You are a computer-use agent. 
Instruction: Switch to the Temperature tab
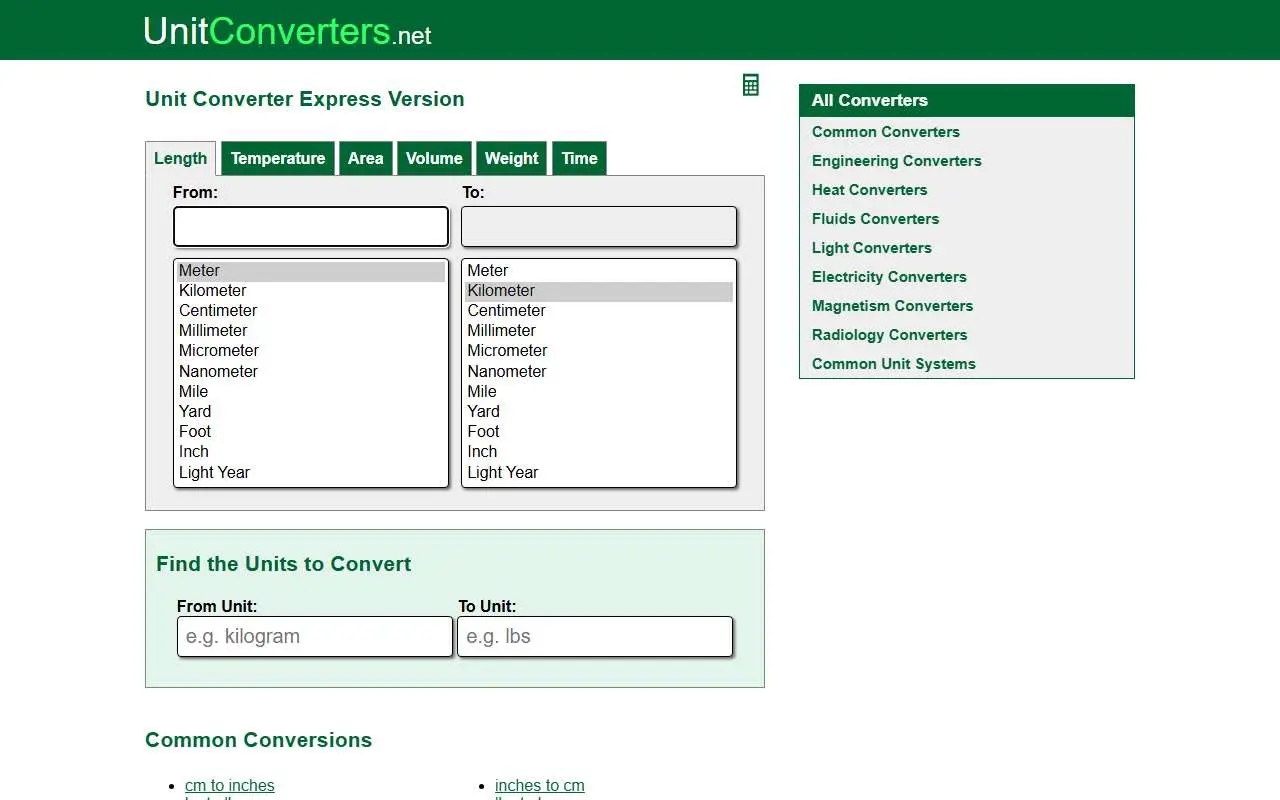click(278, 158)
